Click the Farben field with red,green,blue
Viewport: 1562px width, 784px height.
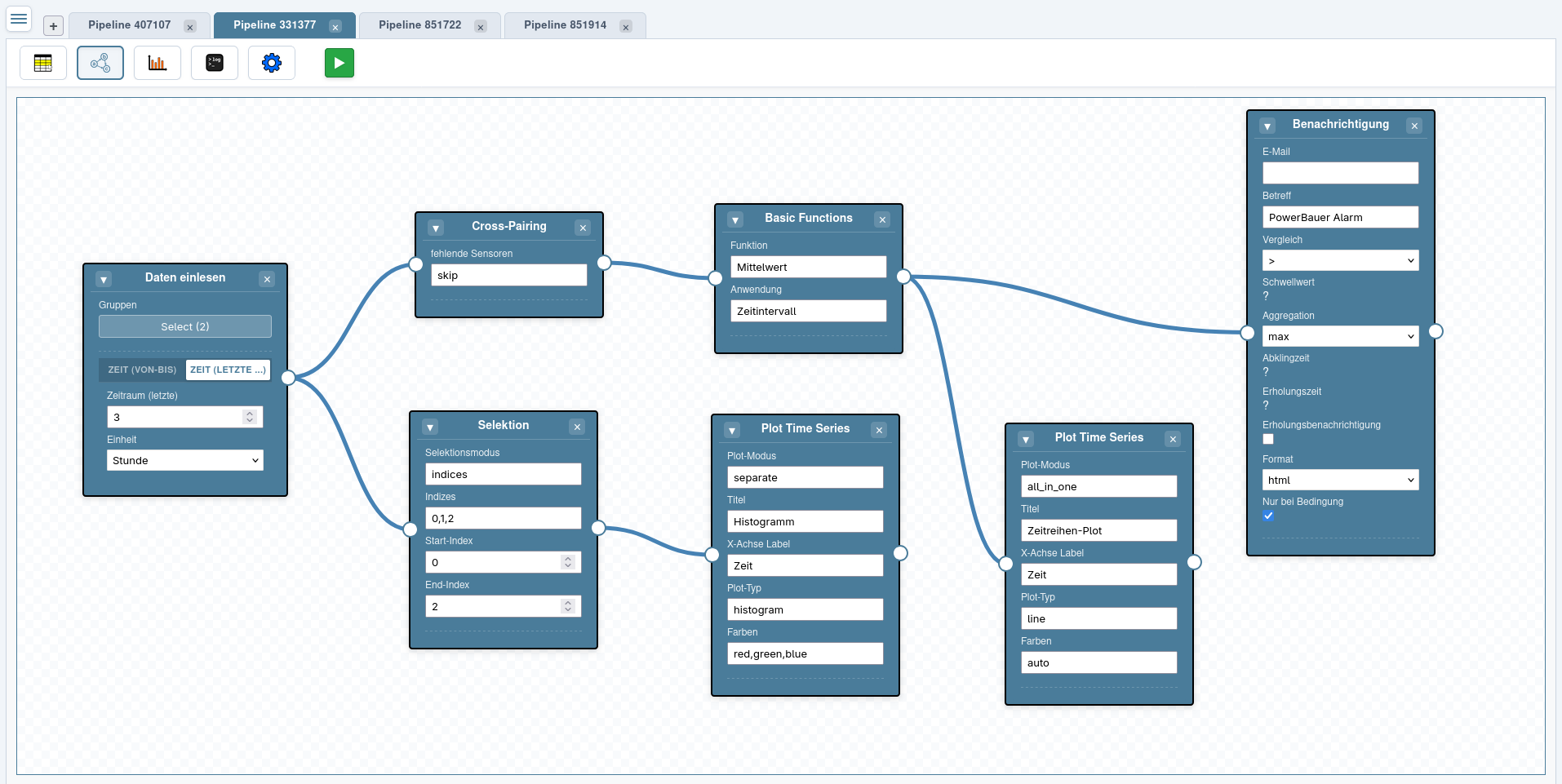(x=805, y=653)
